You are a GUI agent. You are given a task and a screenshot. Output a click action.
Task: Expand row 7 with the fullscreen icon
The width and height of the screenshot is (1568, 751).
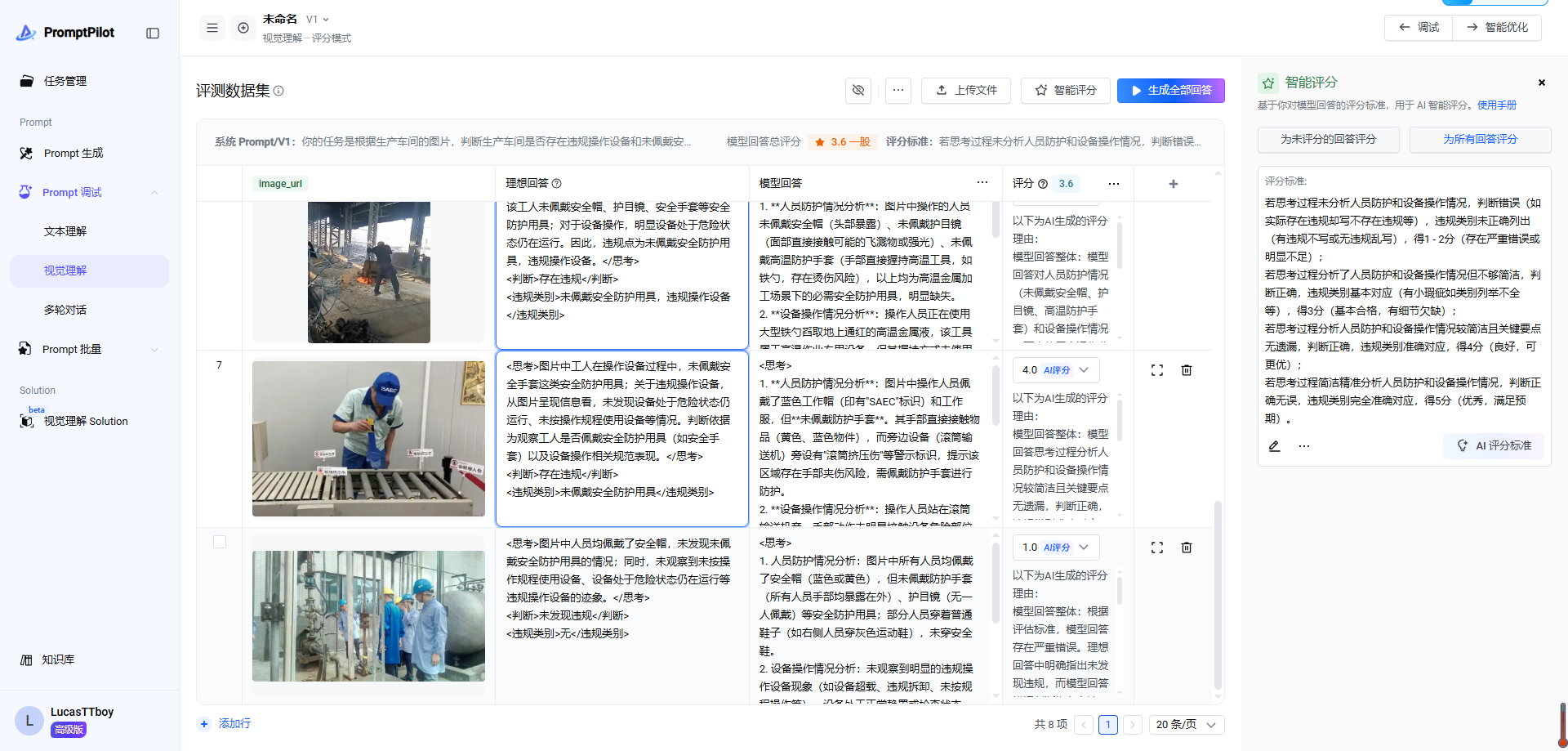coord(1157,370)
